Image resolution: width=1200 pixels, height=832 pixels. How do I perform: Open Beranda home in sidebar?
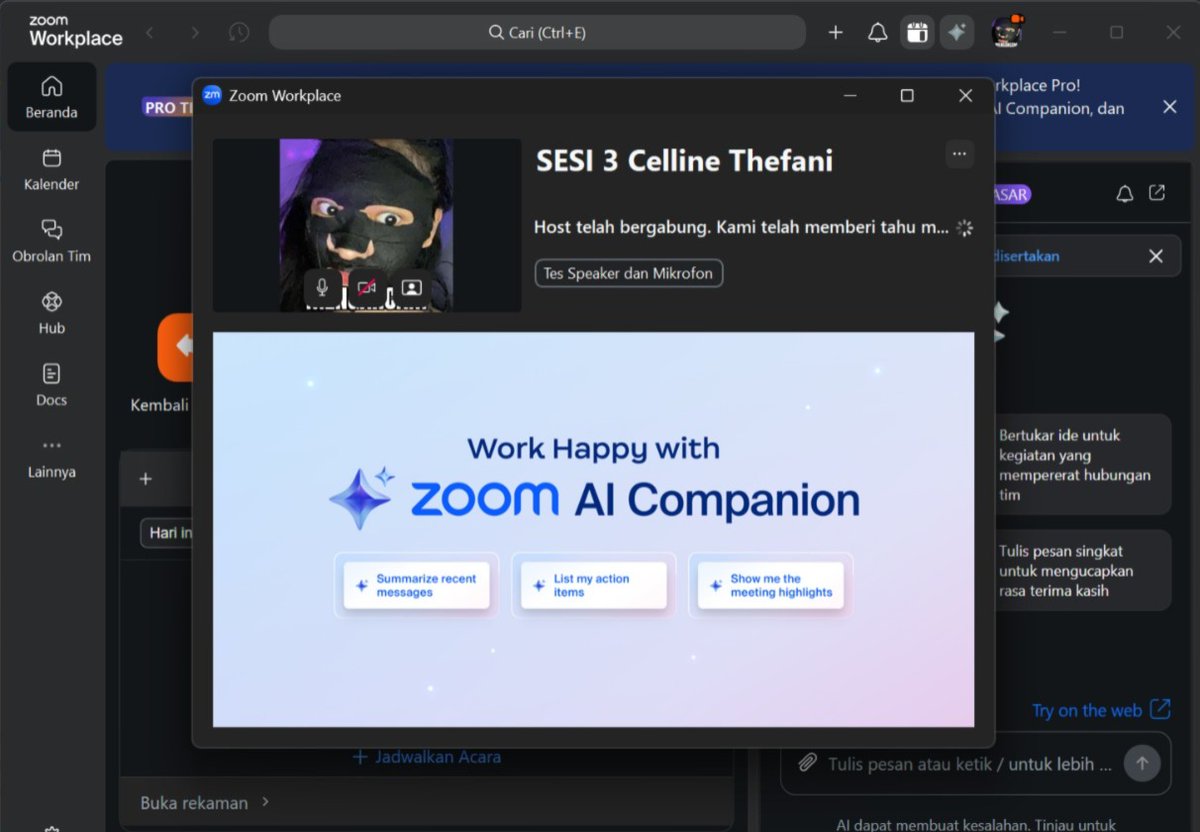[52, 97]
